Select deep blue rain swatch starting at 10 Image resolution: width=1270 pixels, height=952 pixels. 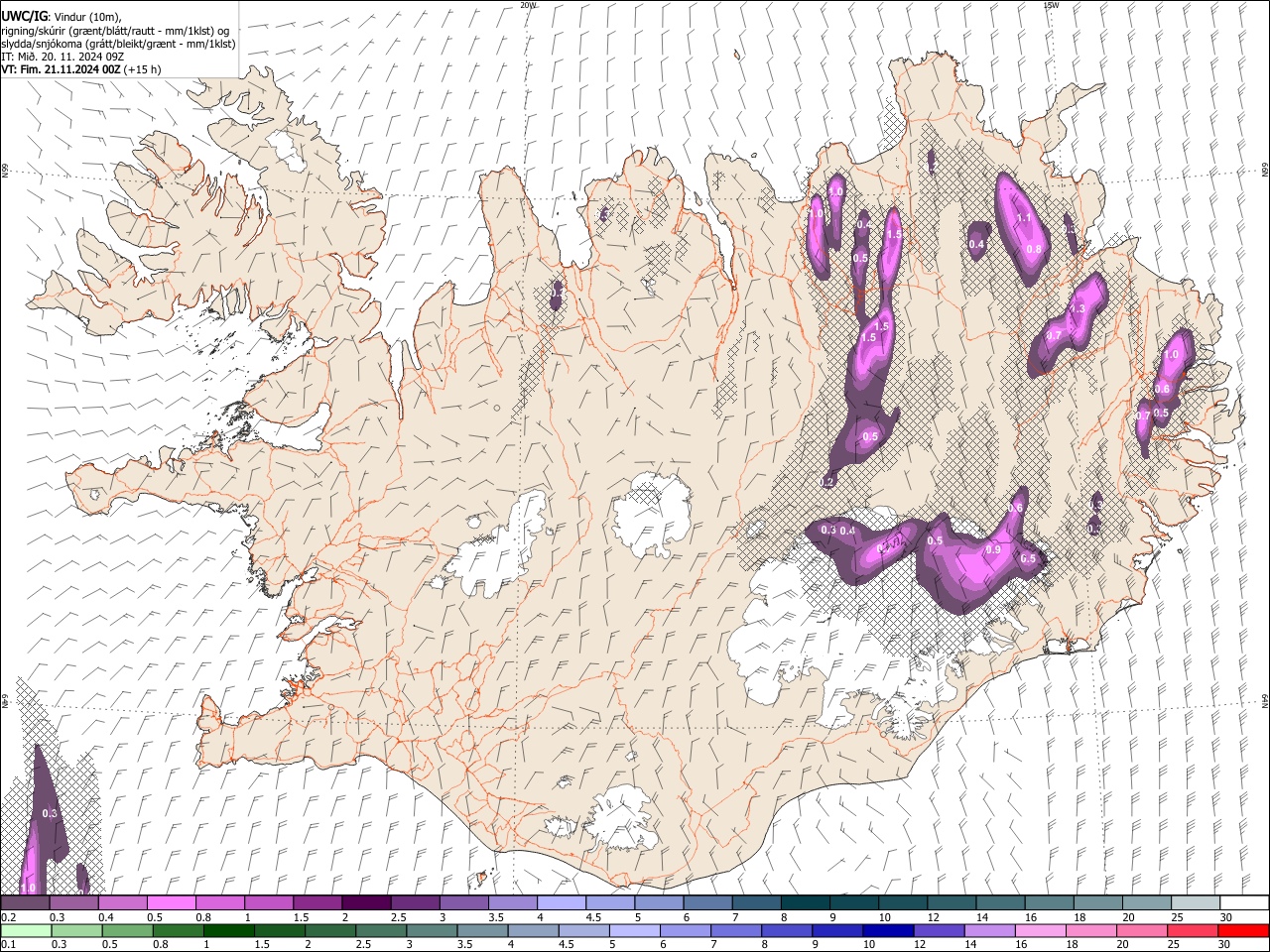889,931
